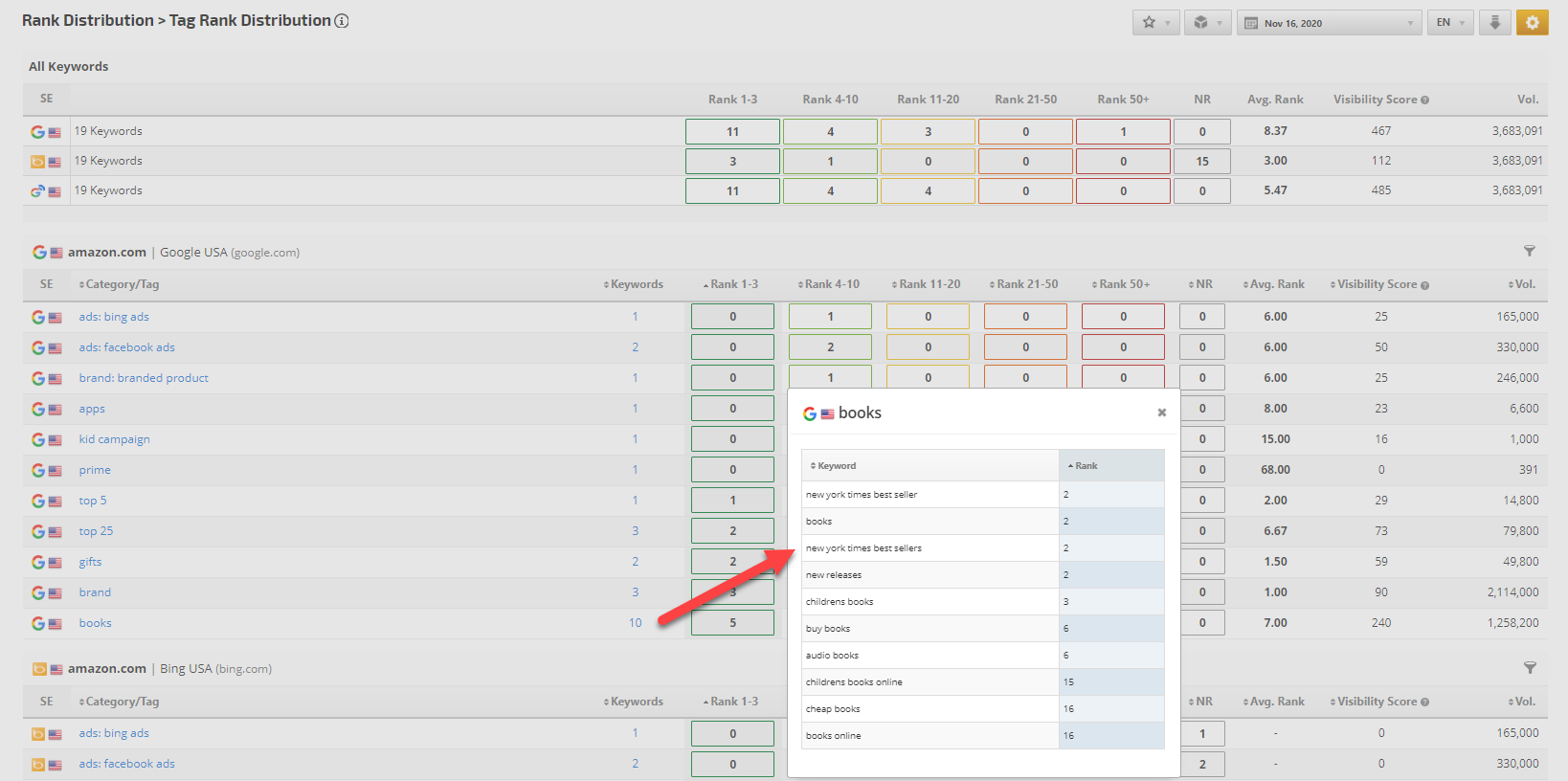Screen dimensions: 1568x781
Task: Open the 'books' tag link
Action: click(x=95, y=623)
